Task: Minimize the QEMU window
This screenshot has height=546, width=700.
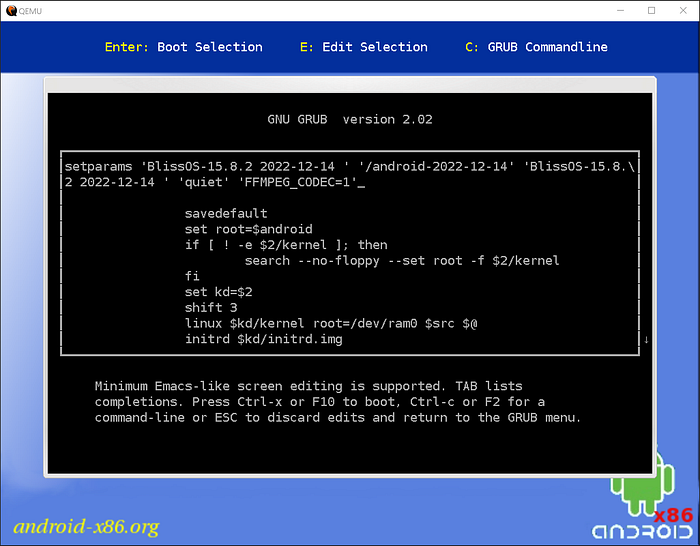Action: 620,10
